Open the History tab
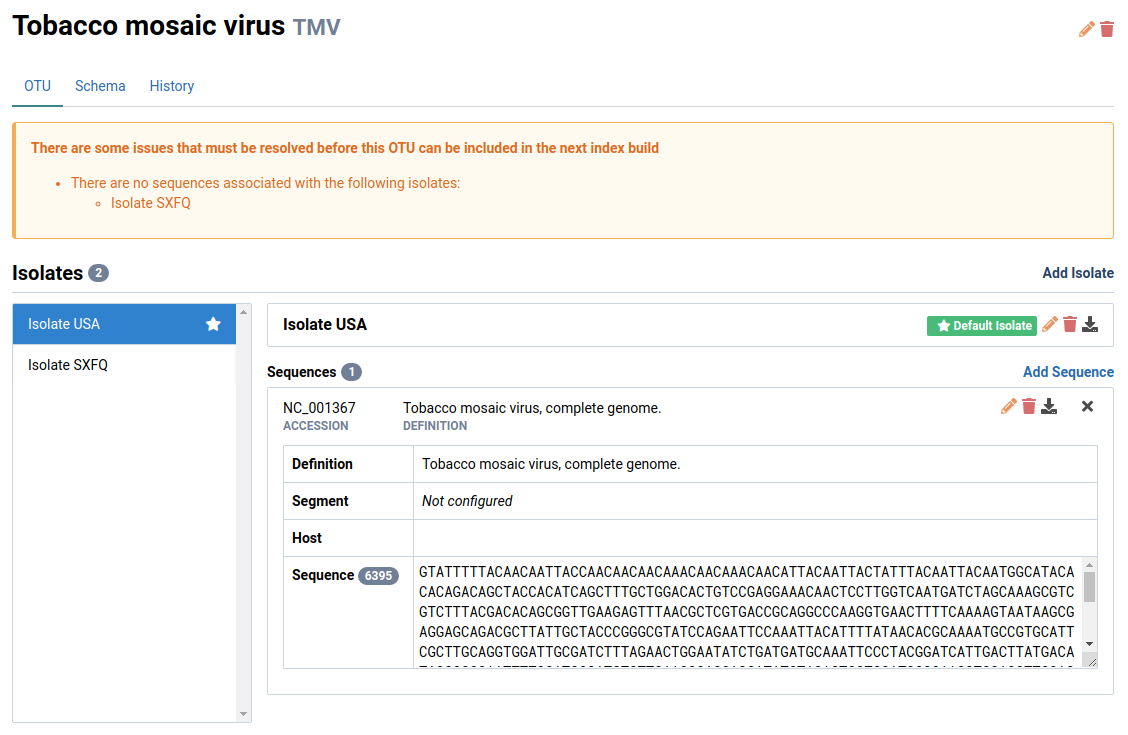Screen dimensions: 1128x735 tap(171, 86)
